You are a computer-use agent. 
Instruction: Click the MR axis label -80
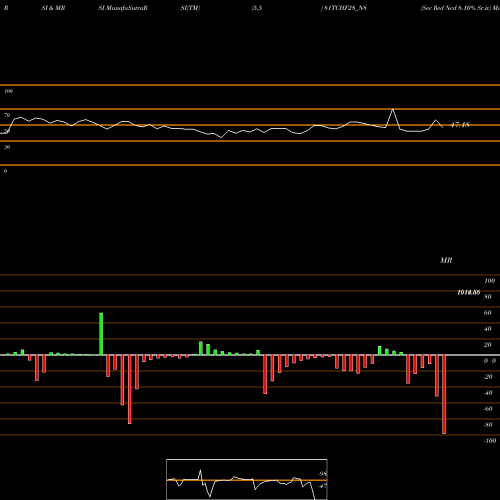point(488,425)
